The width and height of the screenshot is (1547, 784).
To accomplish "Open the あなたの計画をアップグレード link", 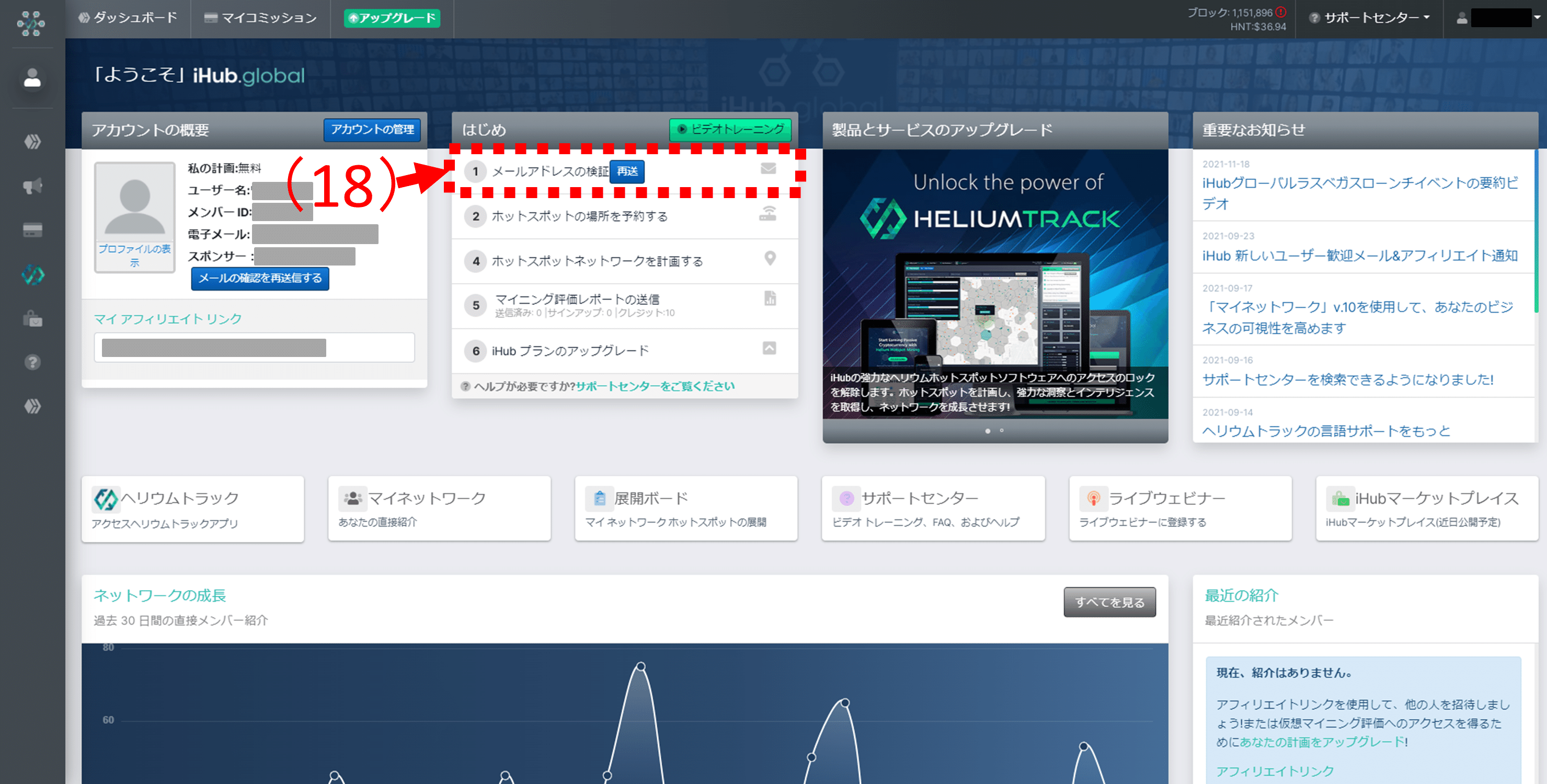I will (x=1322, y=742).
